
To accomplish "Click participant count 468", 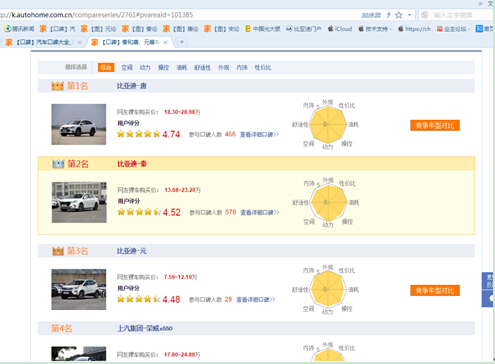I will [x=230, y=134].
